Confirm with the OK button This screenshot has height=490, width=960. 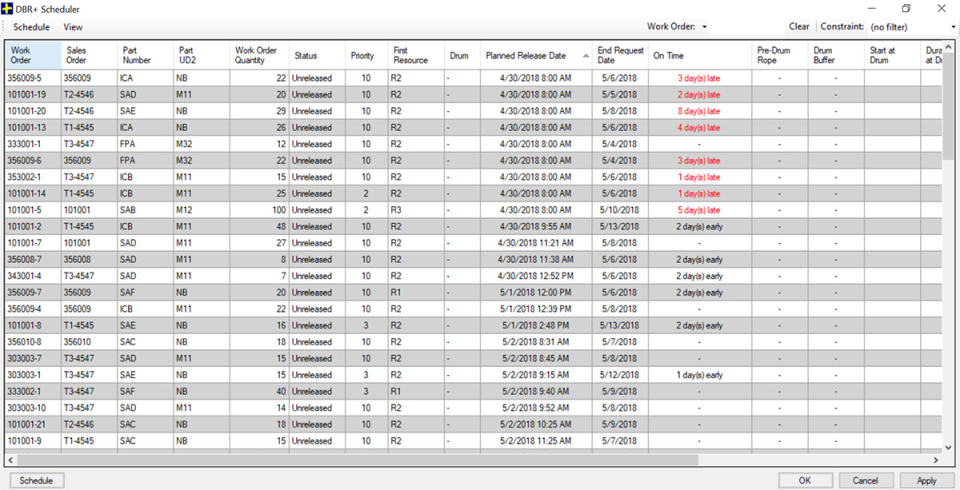point(805,481)
